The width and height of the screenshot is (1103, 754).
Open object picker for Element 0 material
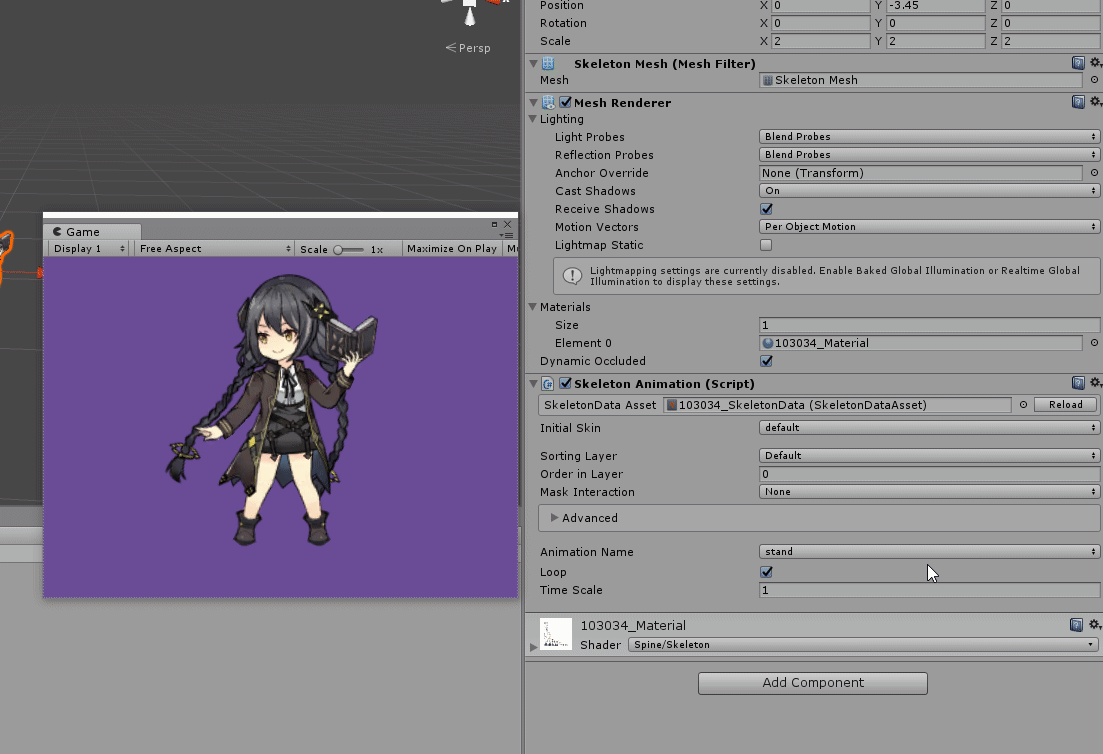point(1094,343)
